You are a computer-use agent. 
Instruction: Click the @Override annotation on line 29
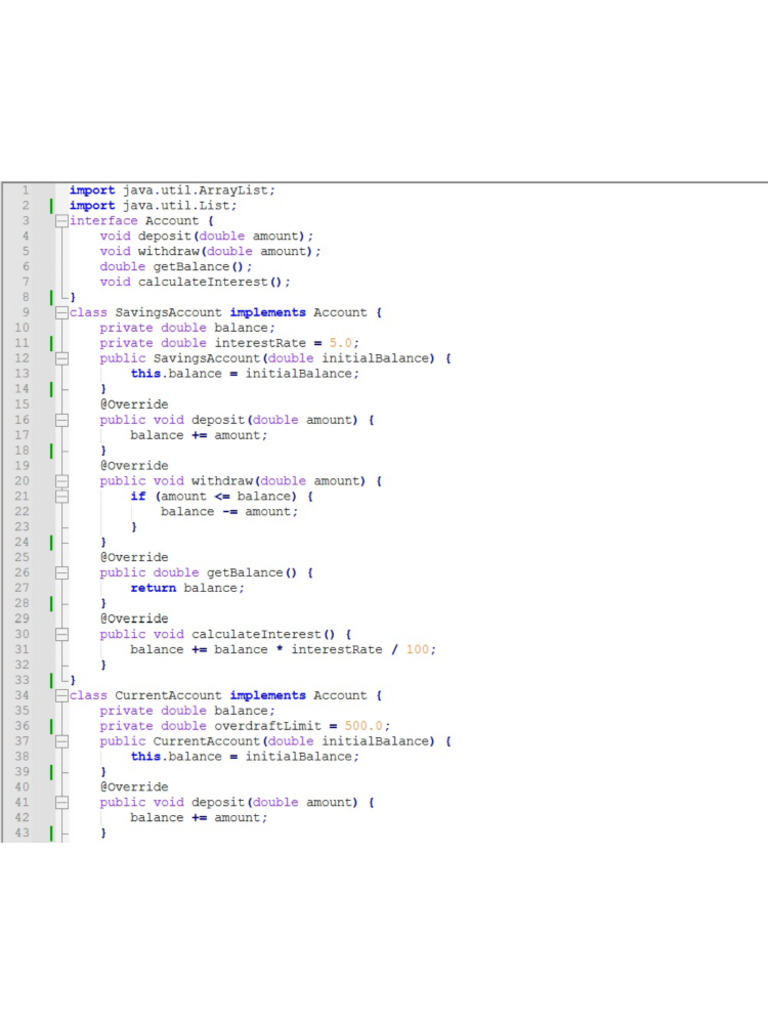point(134,618)
